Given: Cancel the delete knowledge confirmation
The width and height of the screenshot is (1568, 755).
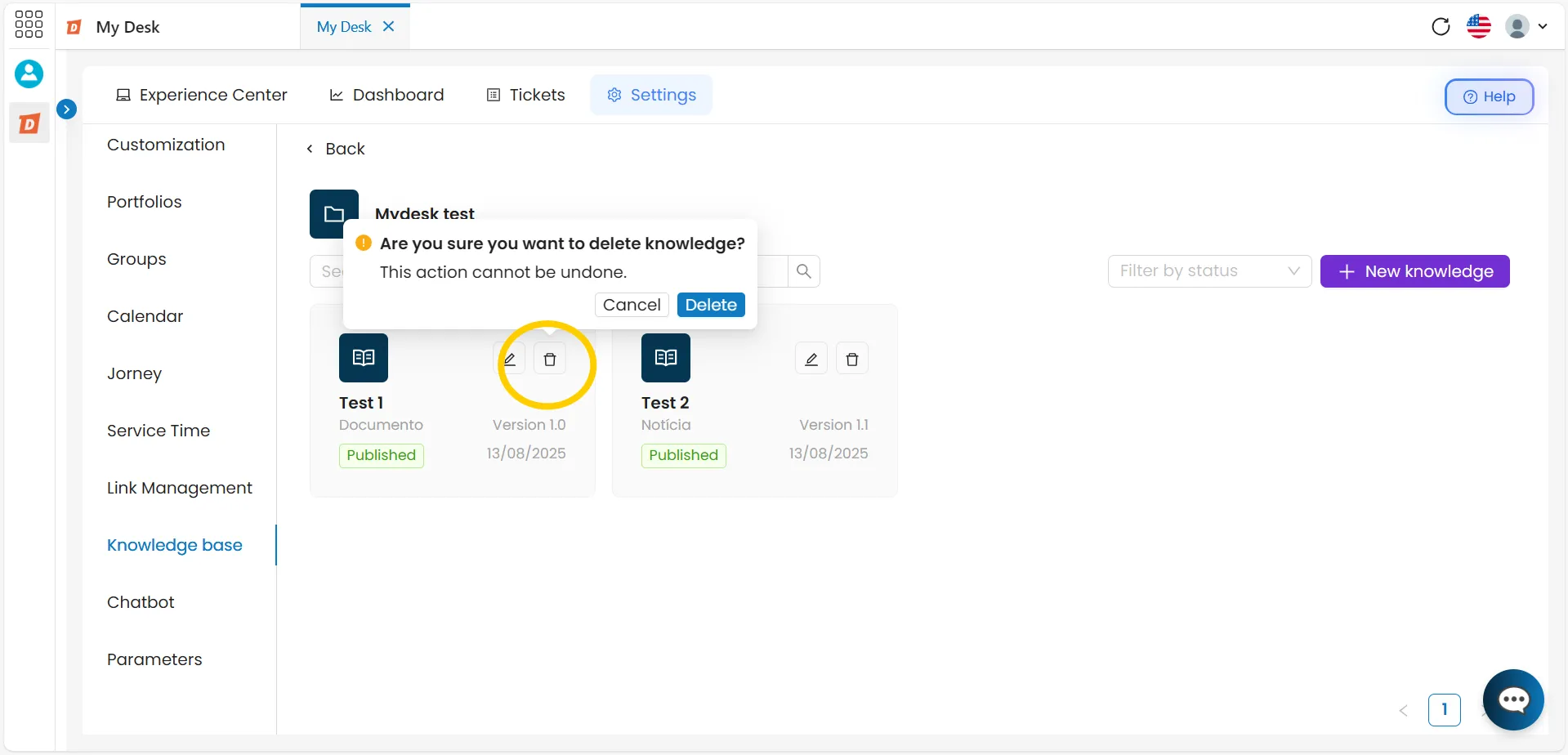Looking at the screenshot, I should pos(632,305).
